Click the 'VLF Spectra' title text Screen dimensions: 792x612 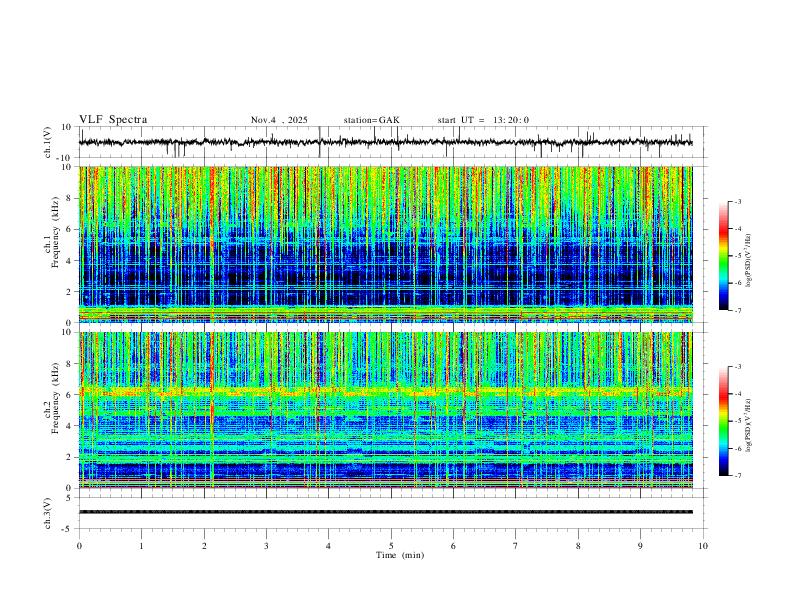point(113,120)
